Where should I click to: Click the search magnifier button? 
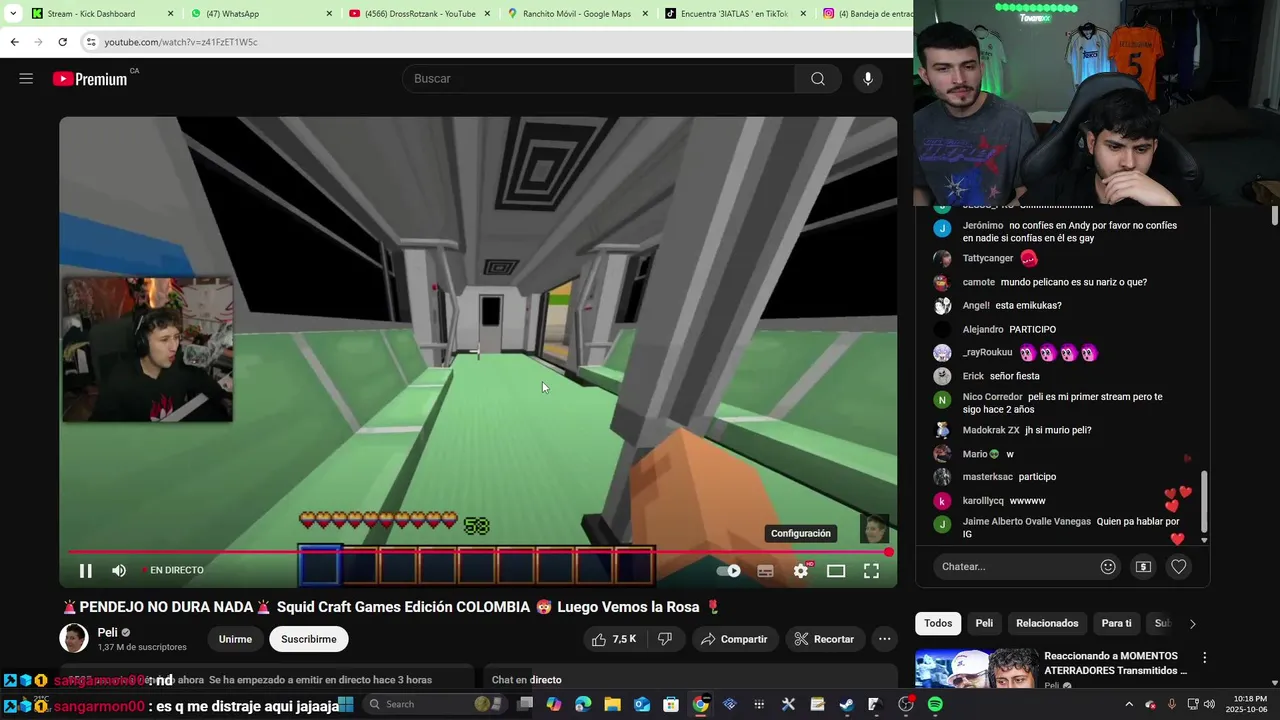pos(818,79)
